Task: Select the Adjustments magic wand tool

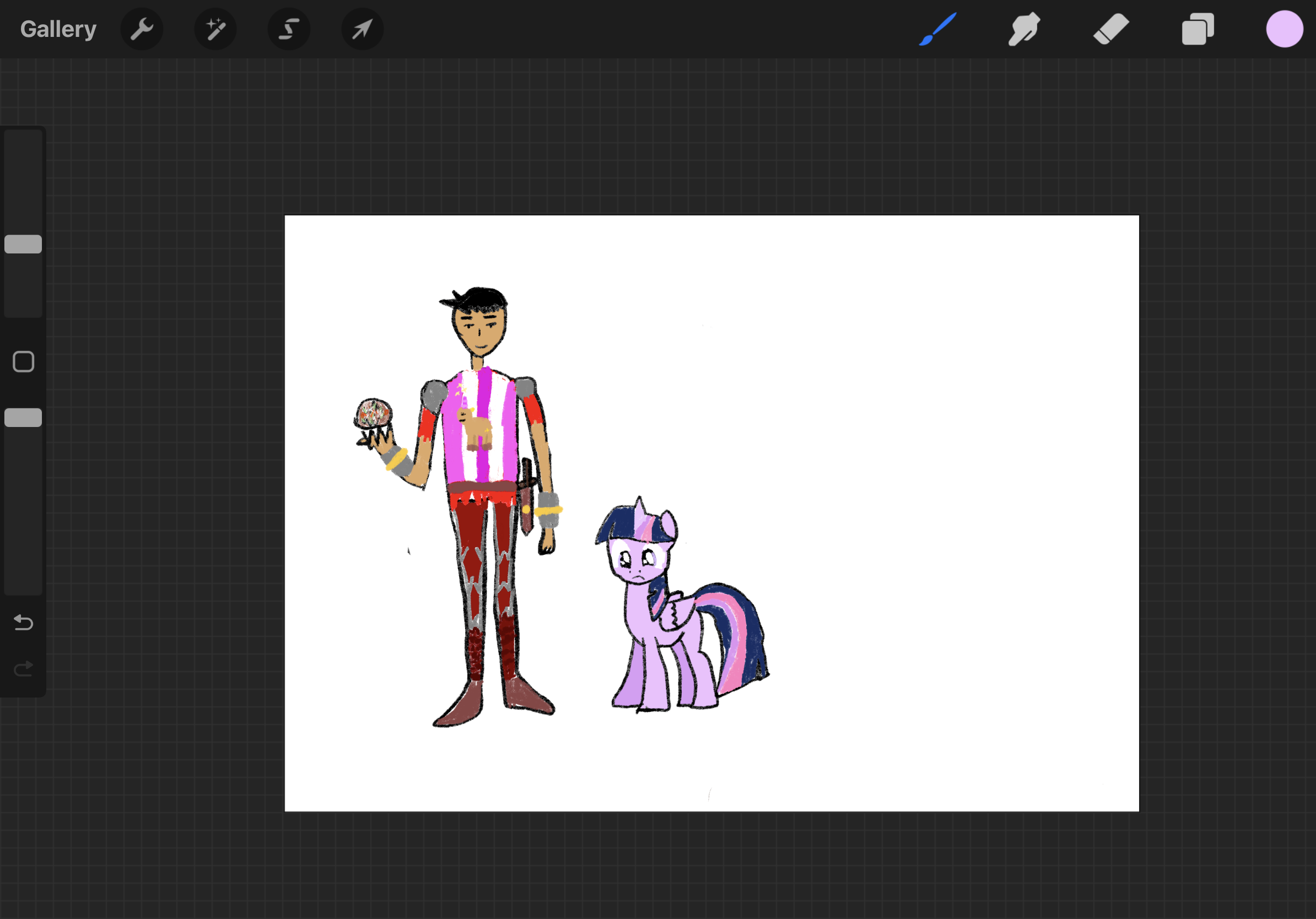Action: (215, 29)
